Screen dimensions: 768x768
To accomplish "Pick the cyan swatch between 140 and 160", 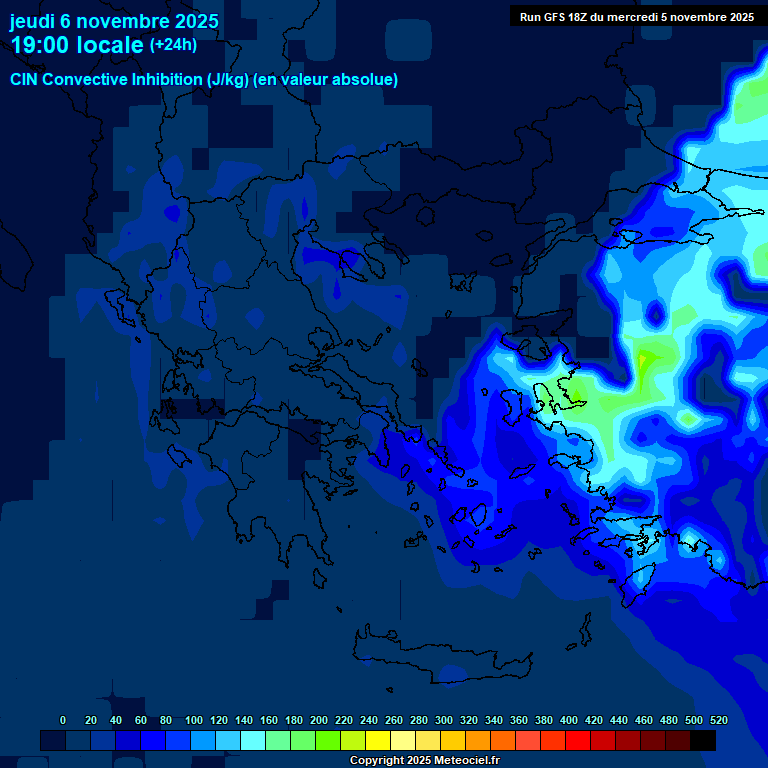I will [x=252, y=741].
